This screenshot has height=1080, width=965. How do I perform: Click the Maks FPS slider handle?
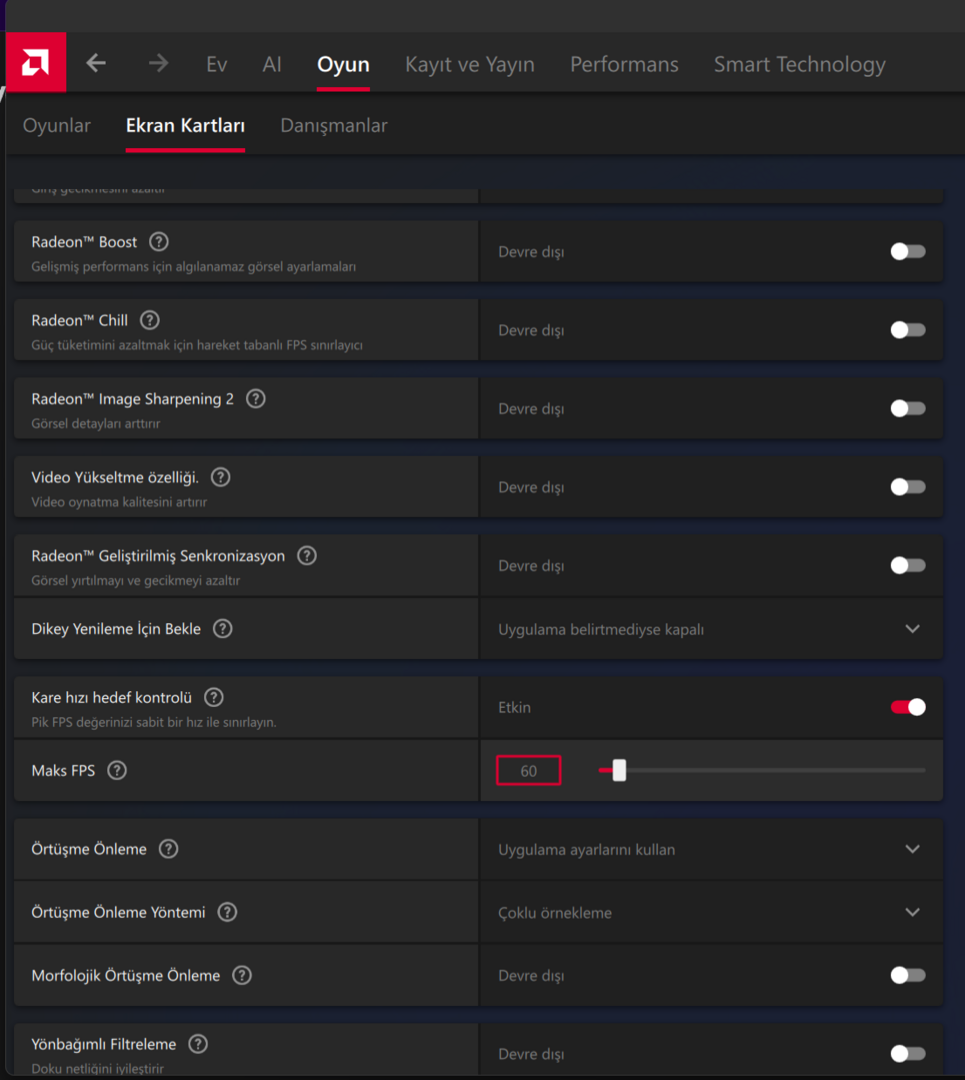(619, 770)
